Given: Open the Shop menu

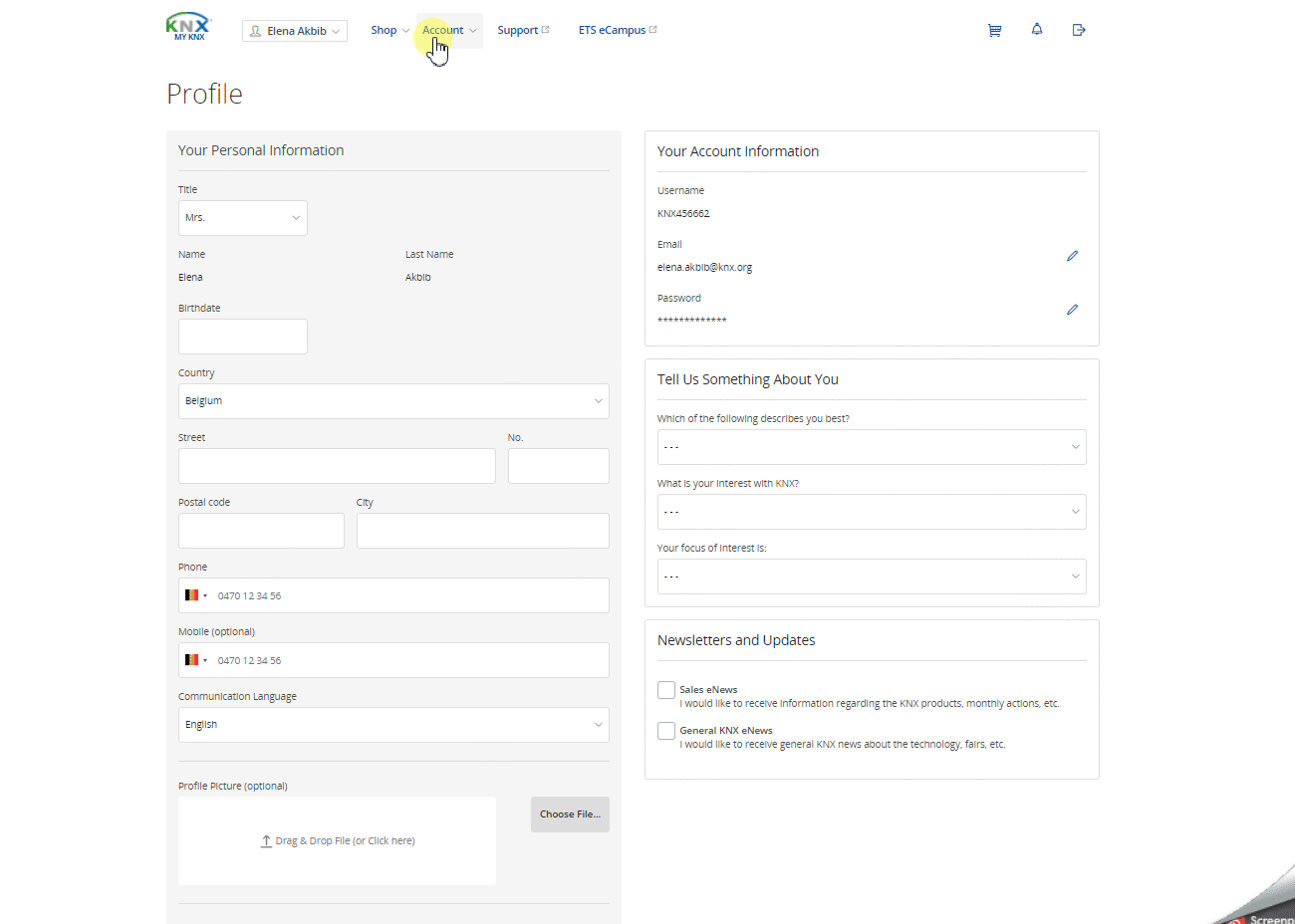Looking at the screenshot, I should tap(389, 31).
